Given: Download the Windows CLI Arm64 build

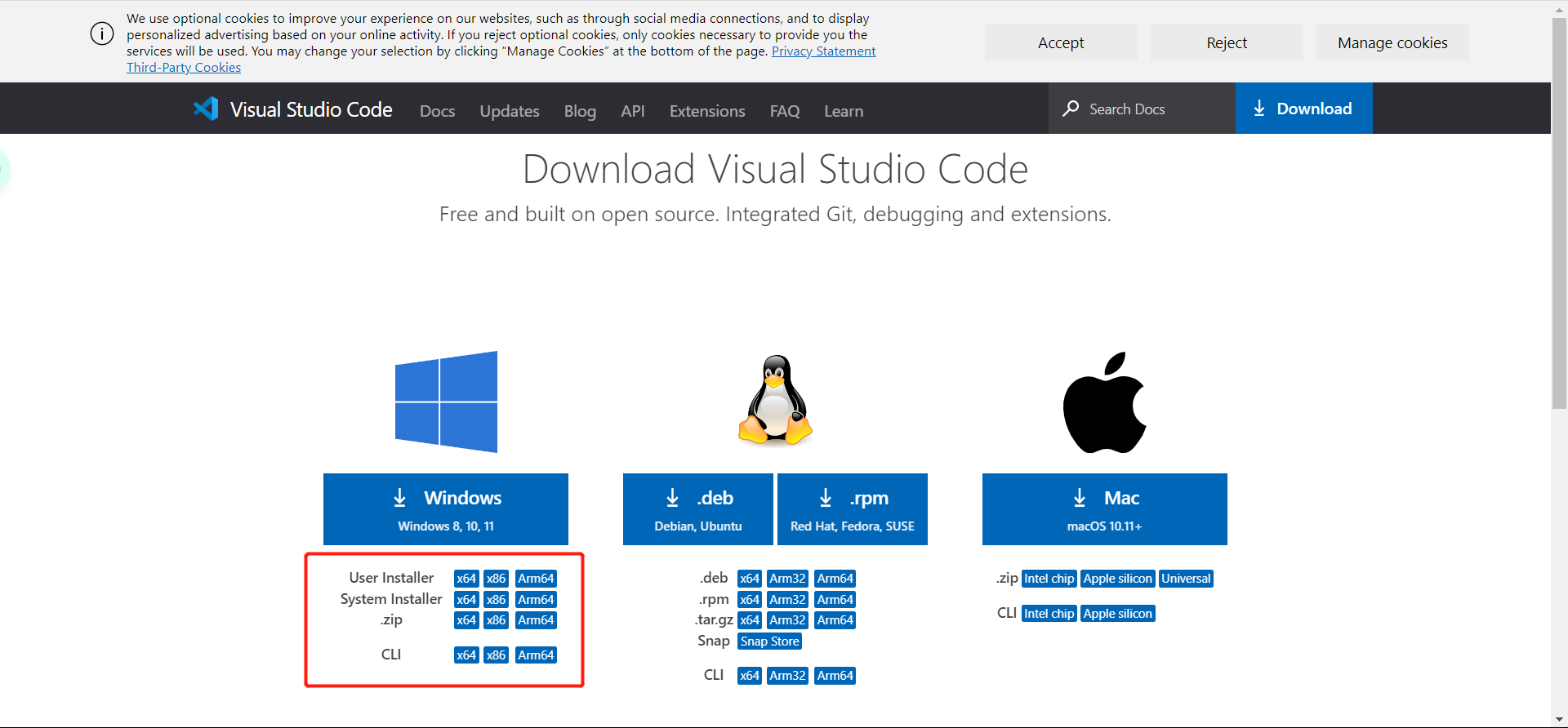Looking at the screenshot, I should (536, 655).
